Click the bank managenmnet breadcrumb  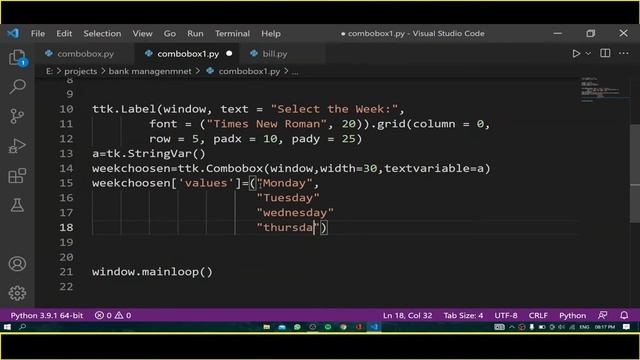click(x=150, y=71)
